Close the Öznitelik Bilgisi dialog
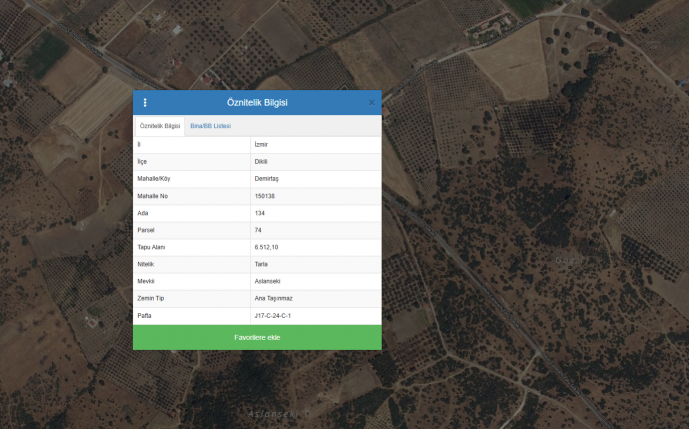The width and height of the screenshot is (689, 429). tap(372, 102)
